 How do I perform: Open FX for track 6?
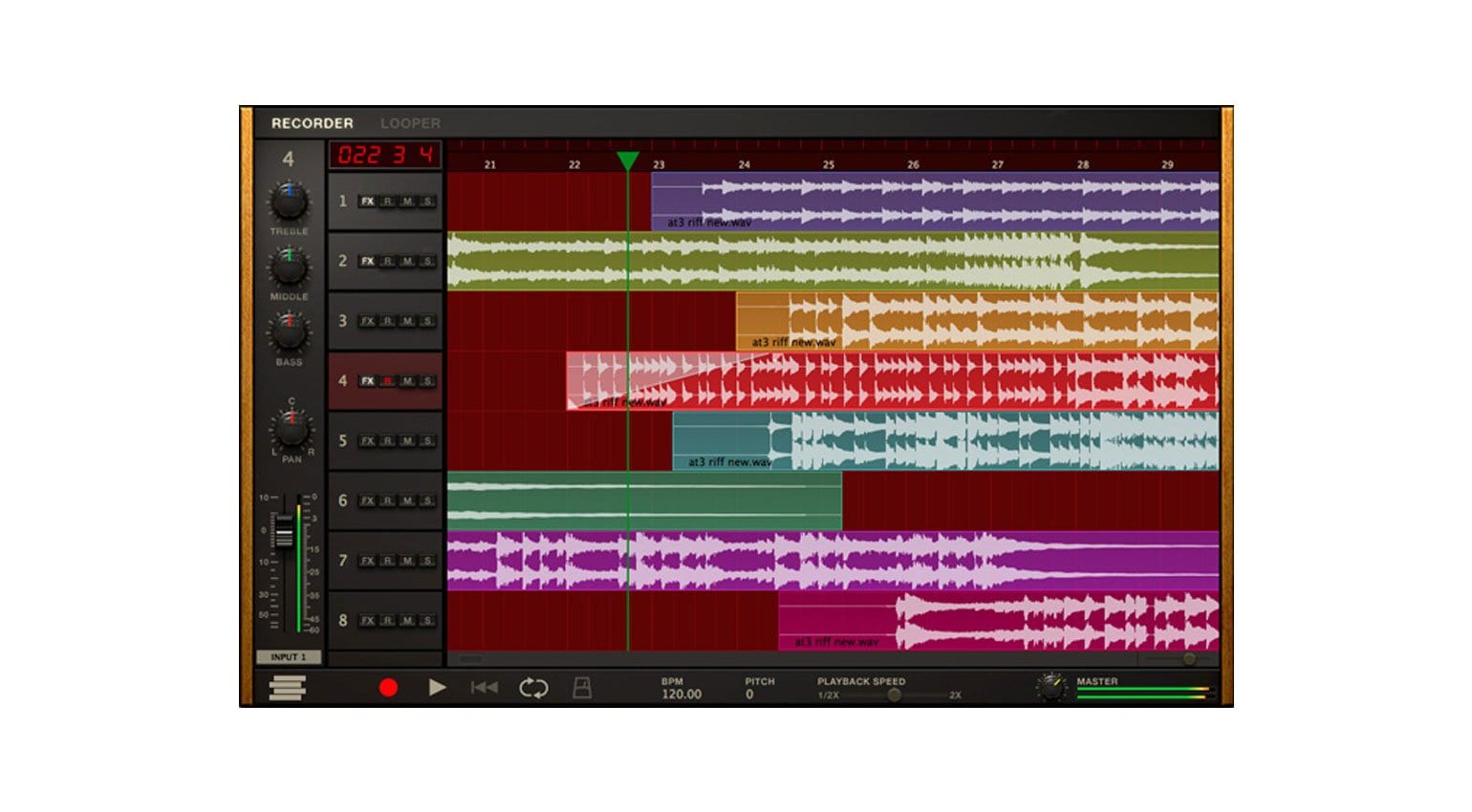tap(367, 502)
